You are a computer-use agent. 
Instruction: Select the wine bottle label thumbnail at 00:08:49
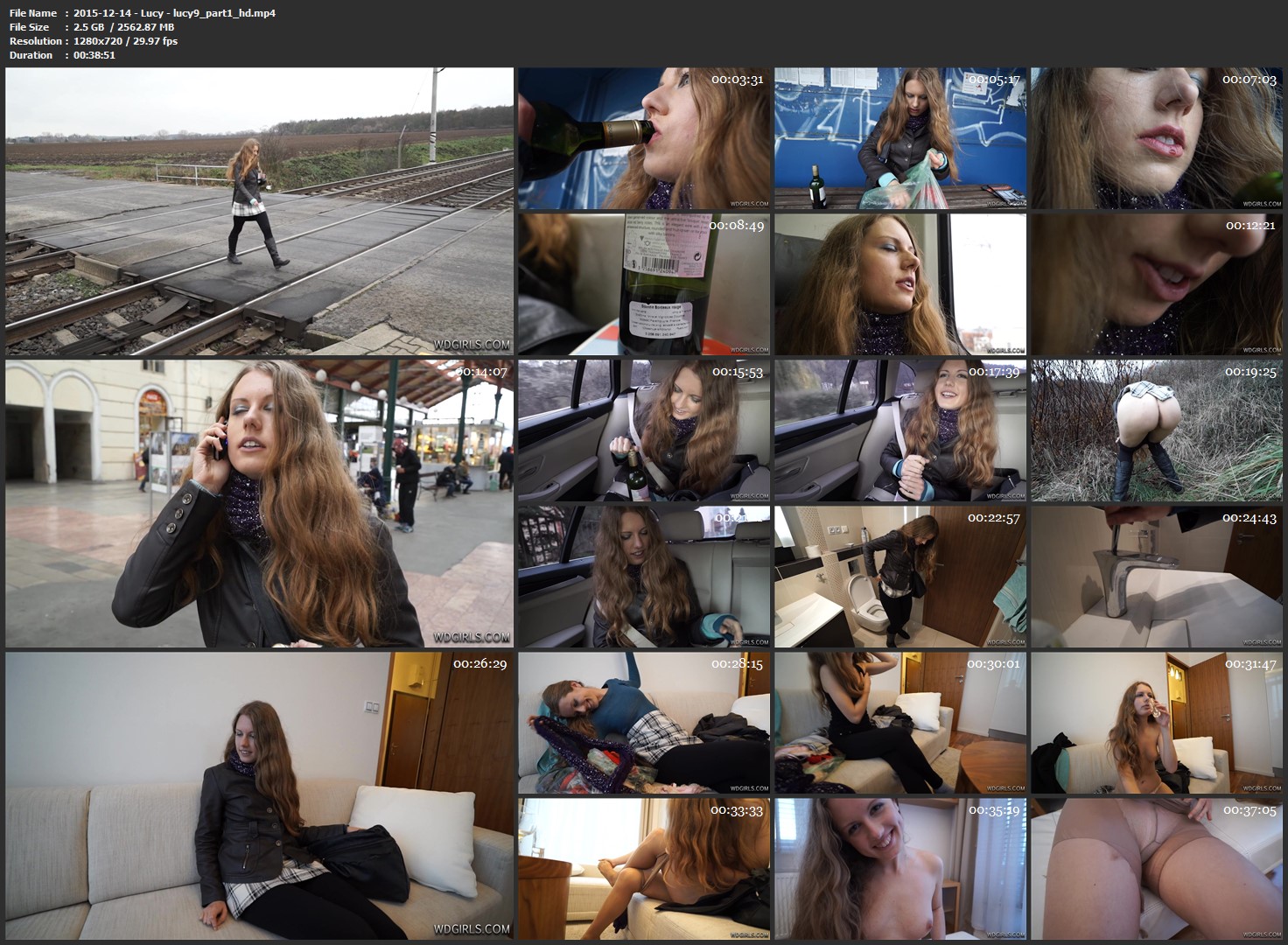click(x=643, y=284)
